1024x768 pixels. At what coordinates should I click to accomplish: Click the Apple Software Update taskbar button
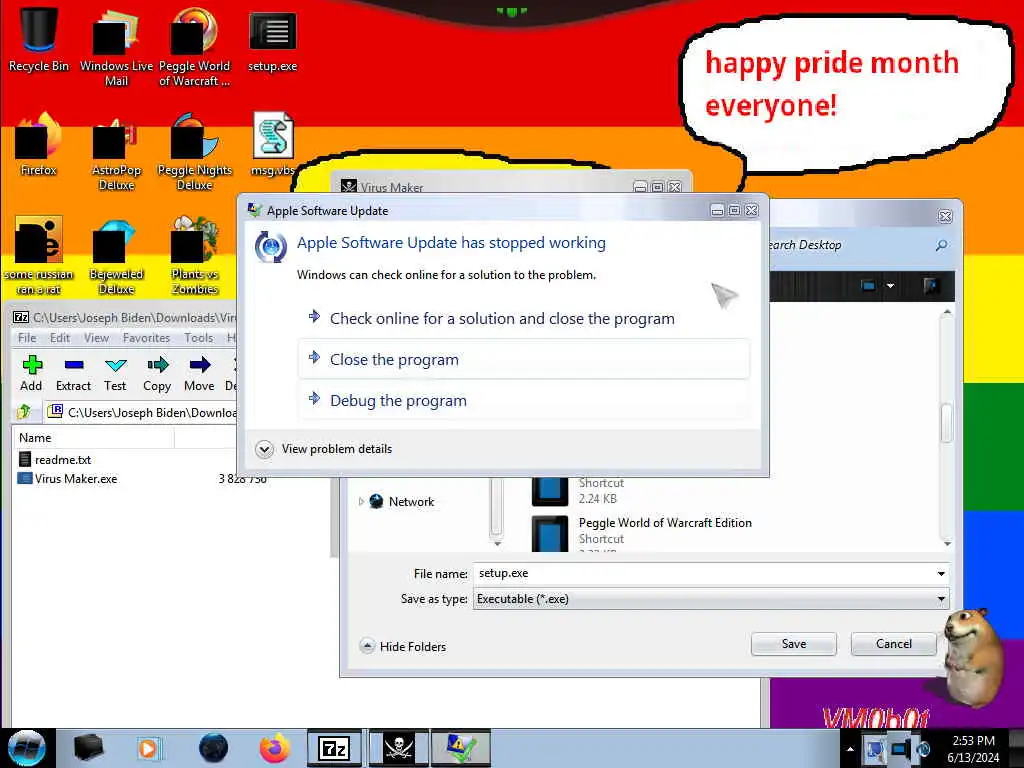460,748
